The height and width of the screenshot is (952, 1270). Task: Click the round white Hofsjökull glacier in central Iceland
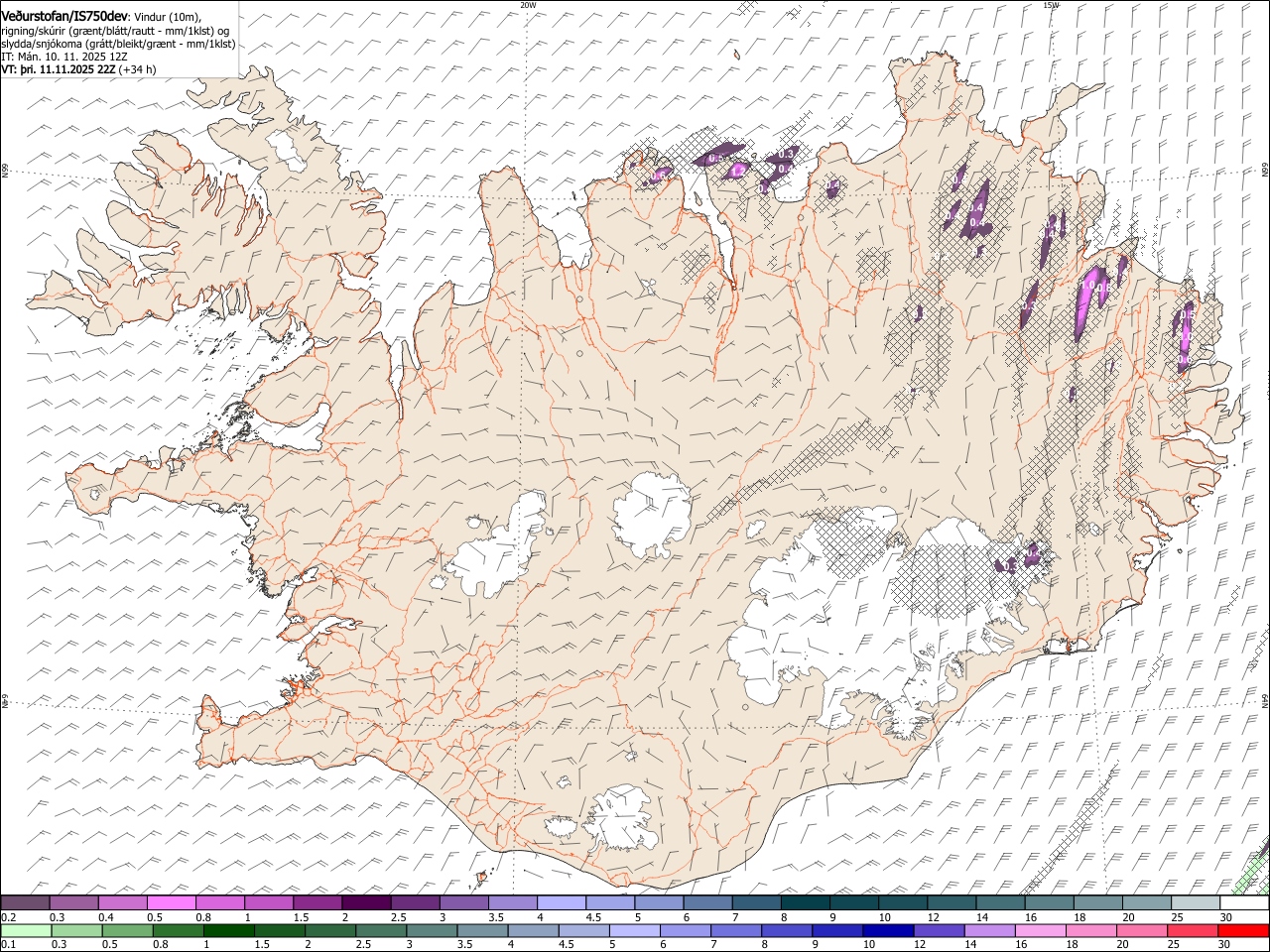click(652, 516)
